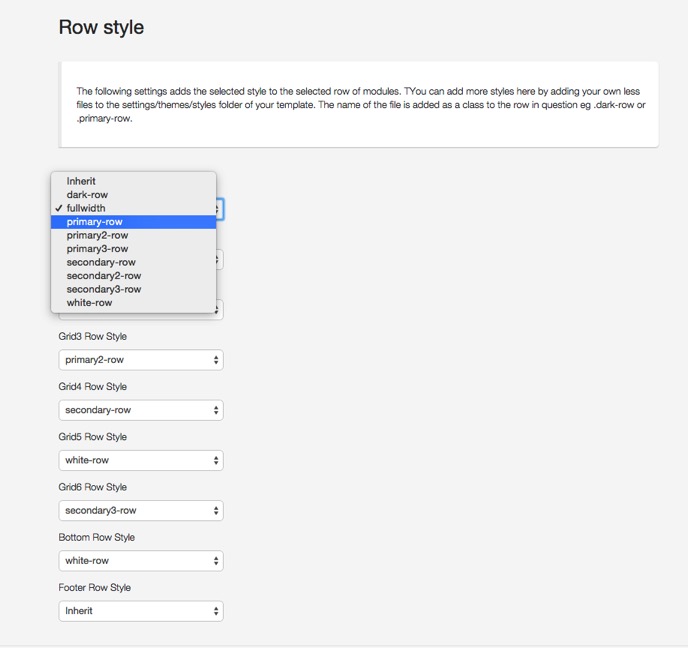Open the Footer Row Style dropdown
Viewport: 688px width, 648px height.
(141, 611)
